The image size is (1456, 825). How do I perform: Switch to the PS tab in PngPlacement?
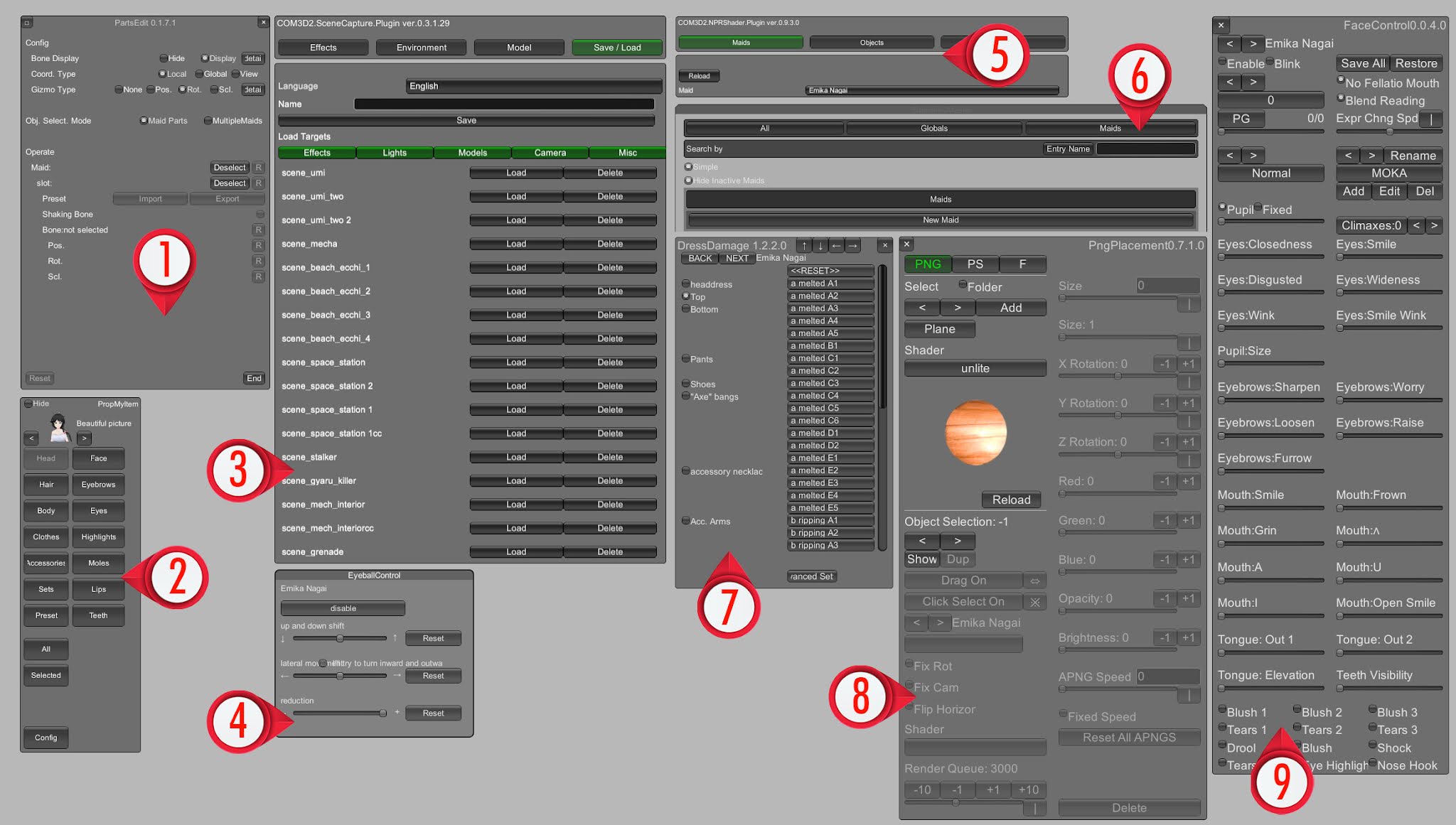point(975,264)
